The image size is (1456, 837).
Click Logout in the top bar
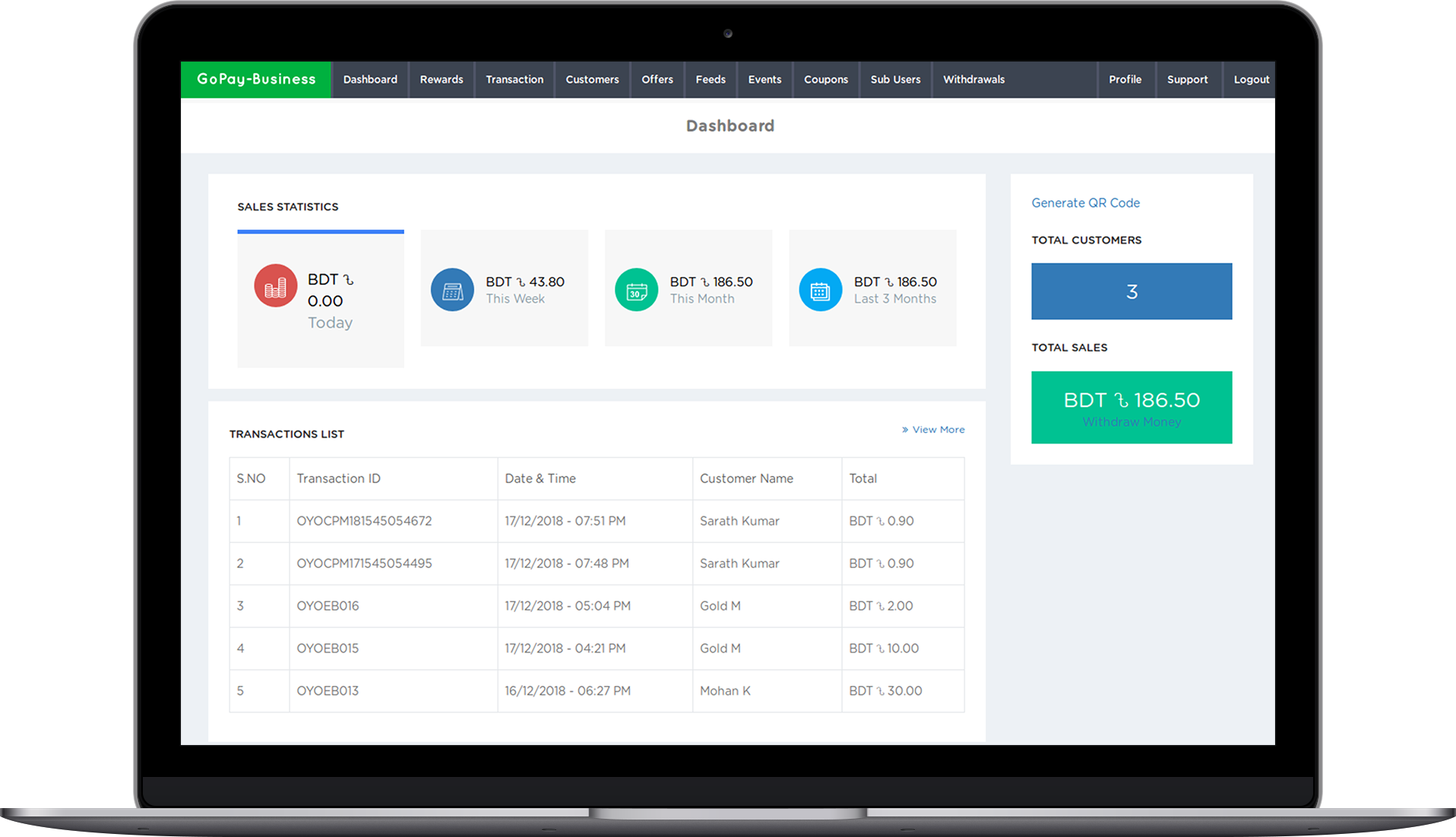click(1251, 79)
